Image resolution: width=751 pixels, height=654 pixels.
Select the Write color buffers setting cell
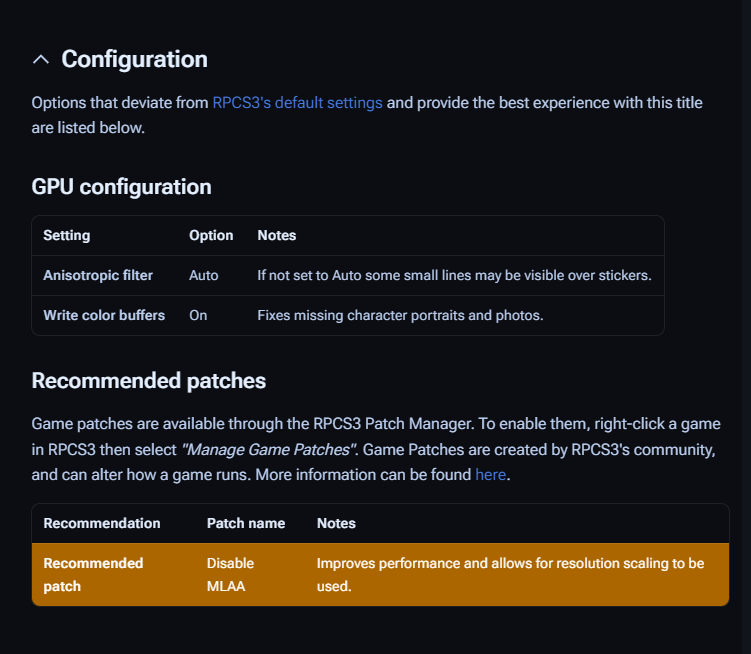point(104,315)
